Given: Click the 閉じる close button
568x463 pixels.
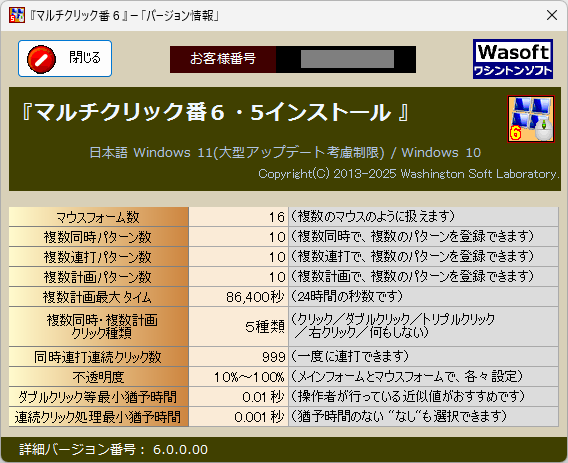Looking at the screenshot, I should point(65,58).
